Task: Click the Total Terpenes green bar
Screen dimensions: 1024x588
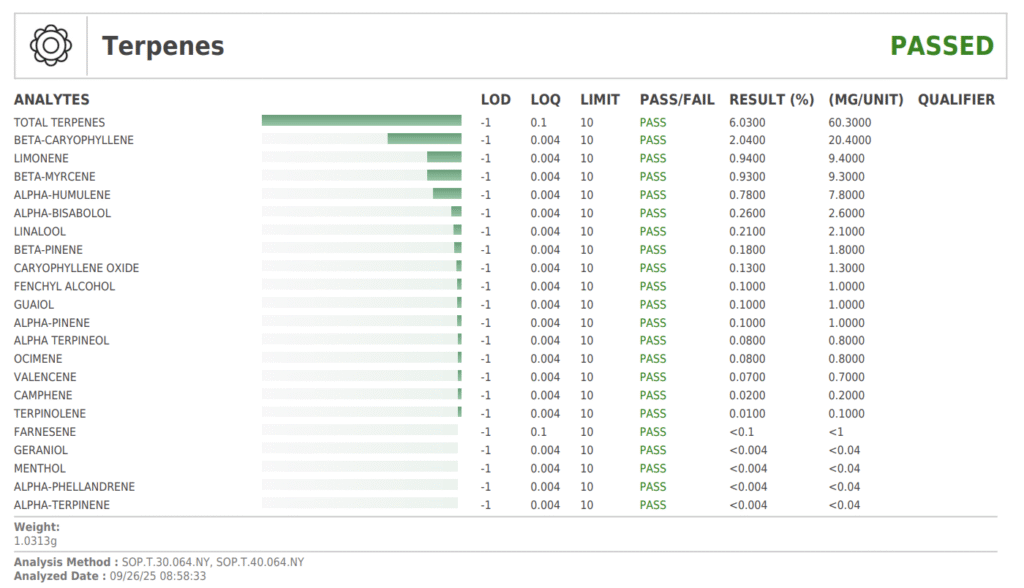Action: 361,122
